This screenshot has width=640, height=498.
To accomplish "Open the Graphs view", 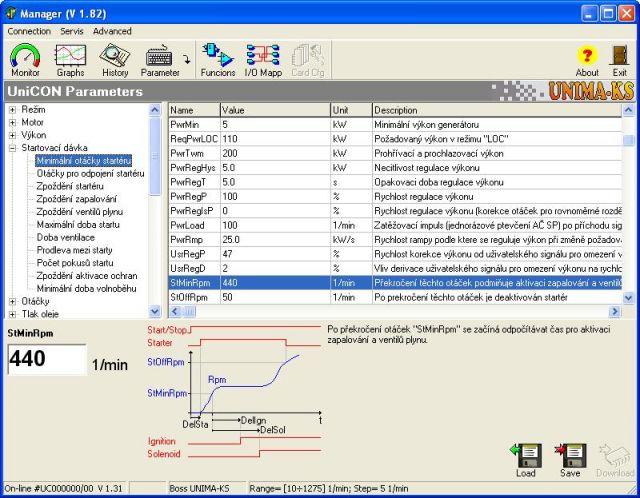I will (70, 60).
